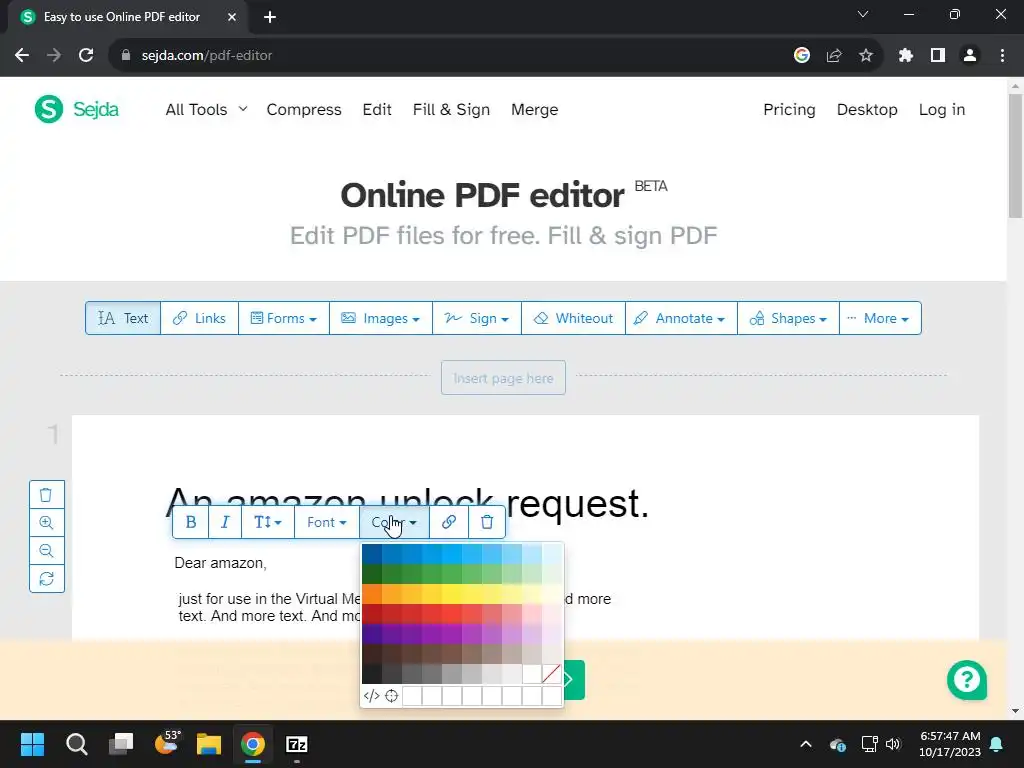Pick the dark purple color swatch

pos(372,634)
